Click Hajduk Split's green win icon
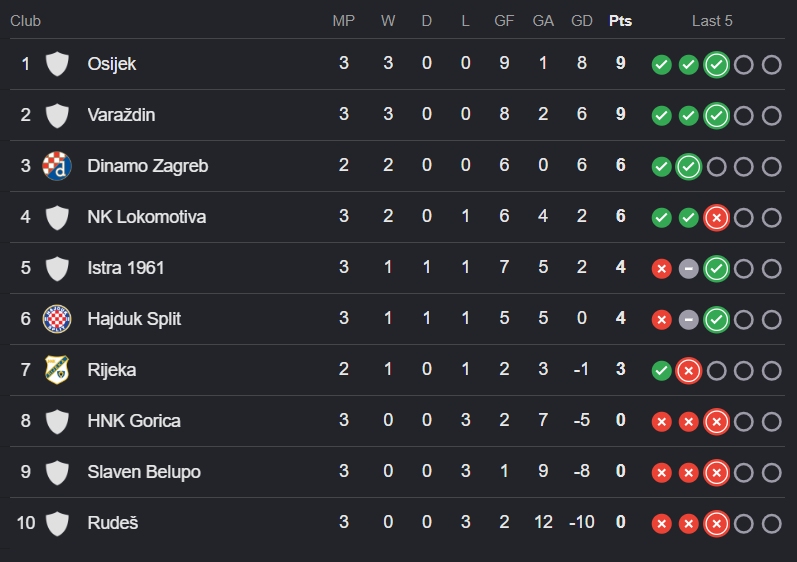This screenshot has width=797, height=562. [716, 320]
